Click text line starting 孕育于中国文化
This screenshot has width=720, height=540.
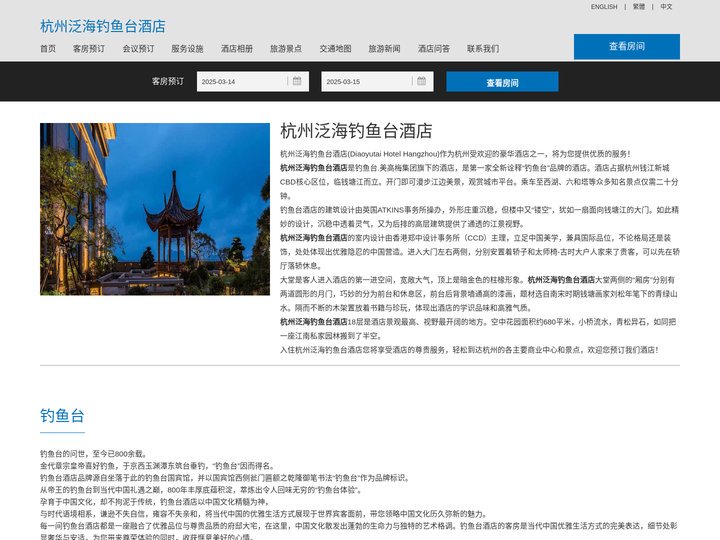click(x=155, y=501)
